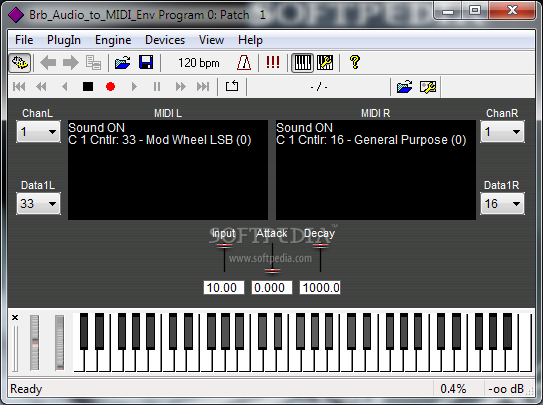Click the Decay value field 1000.0
The width and height of the screenshot is (543, 405).
(x=320, y=288)
